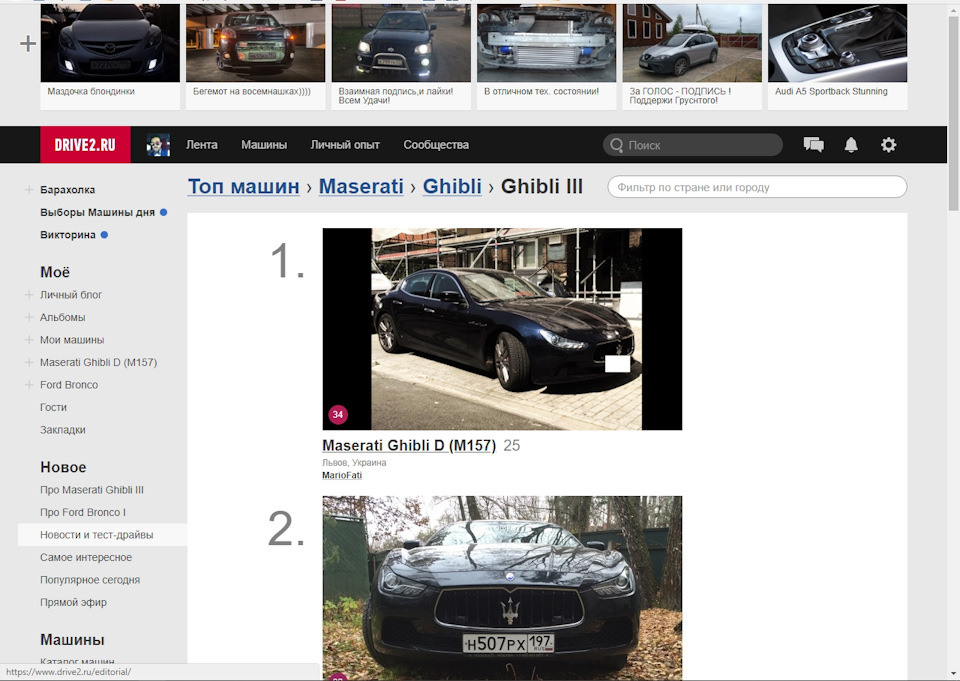Open Популярное сегодня link
Viewport: 960px width, 681px height.
click(90, 580)
